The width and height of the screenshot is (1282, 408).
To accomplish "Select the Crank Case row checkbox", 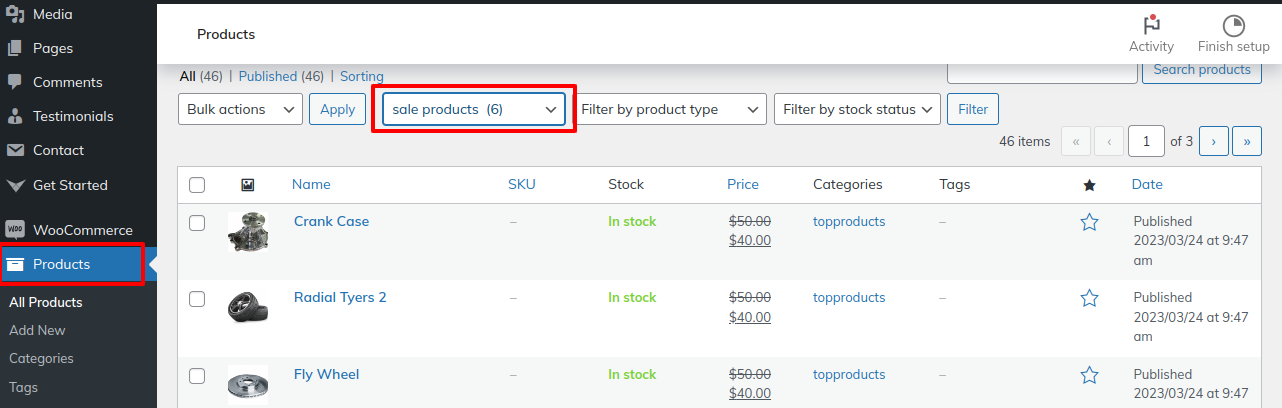I will tap(197, 223).
